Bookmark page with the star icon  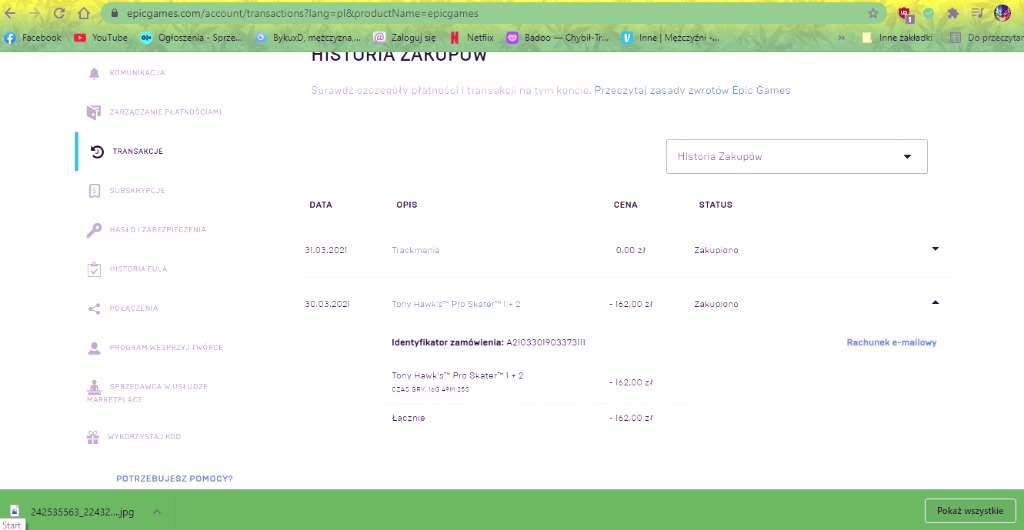(x=872, y=13)
